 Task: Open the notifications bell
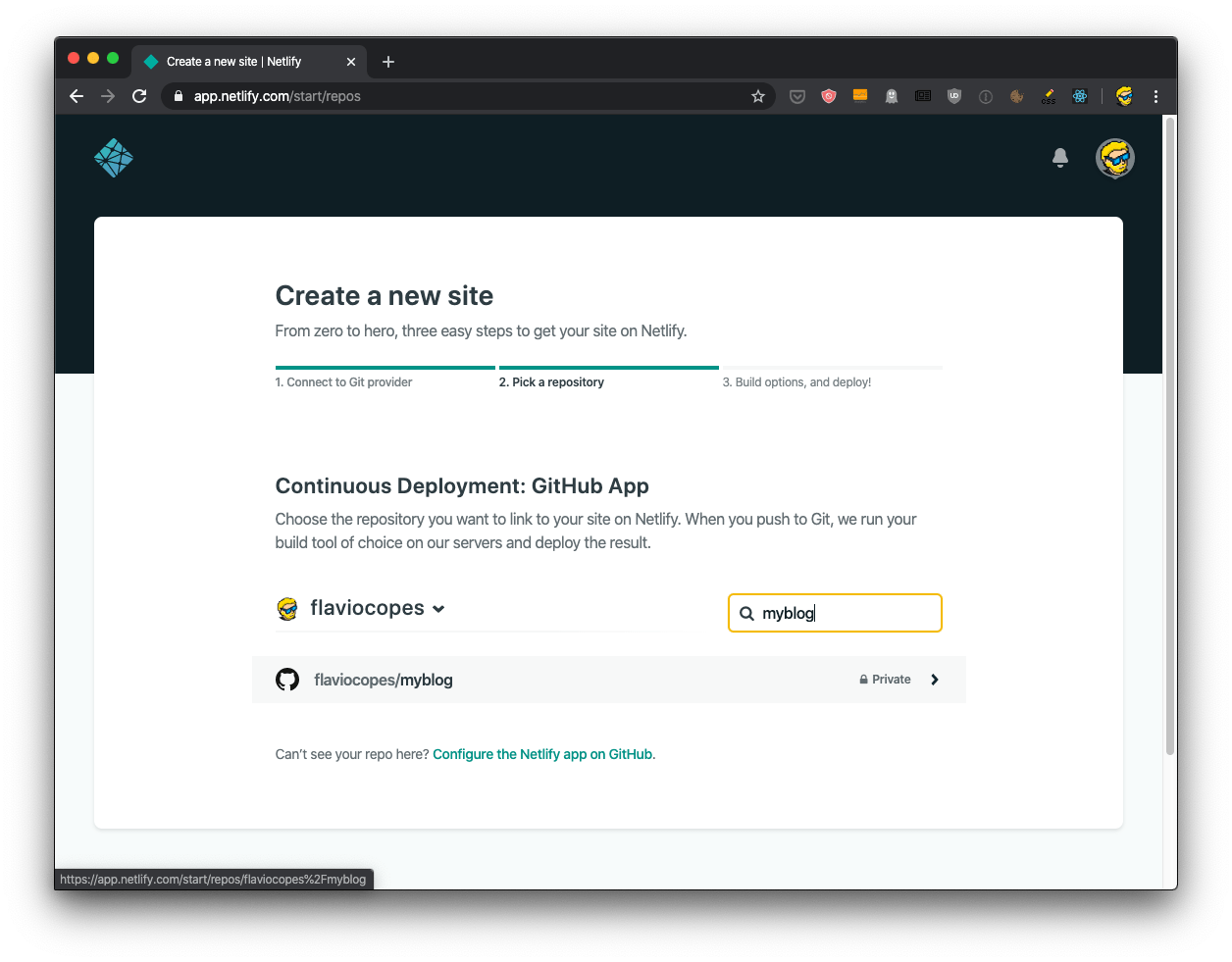click(x=1059, y=158)
